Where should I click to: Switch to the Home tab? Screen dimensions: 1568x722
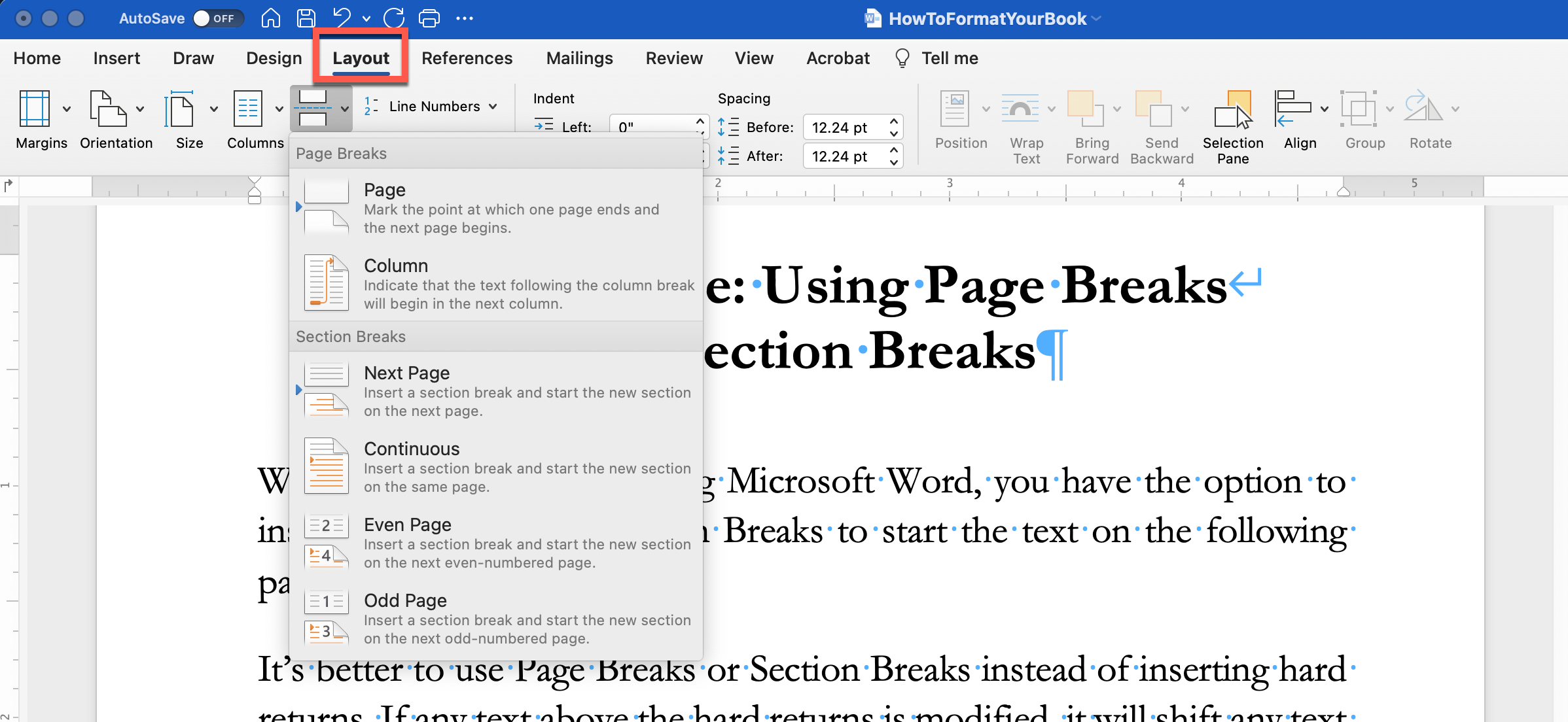(x=37, y=58)
